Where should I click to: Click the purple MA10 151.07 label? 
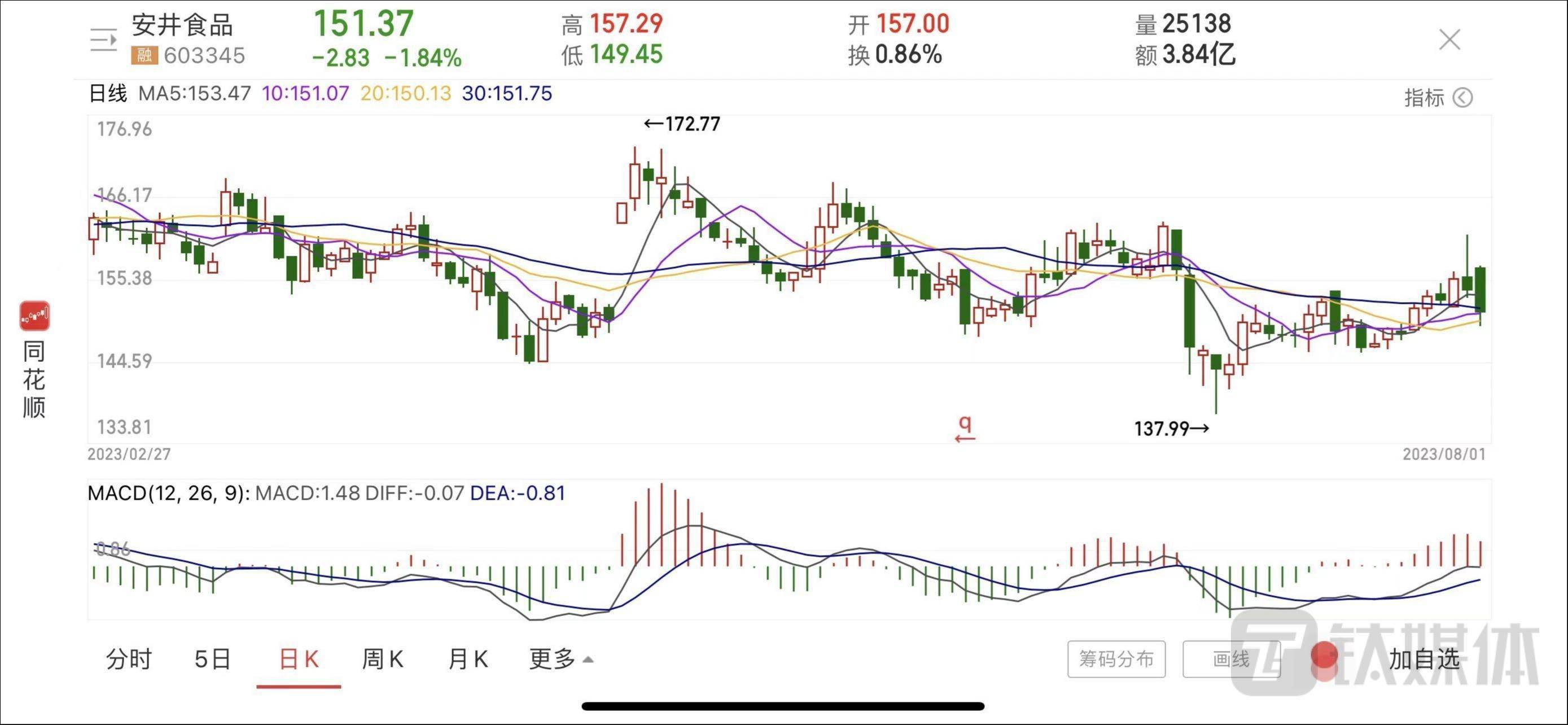pyautogui.click(x=305, y=93)
